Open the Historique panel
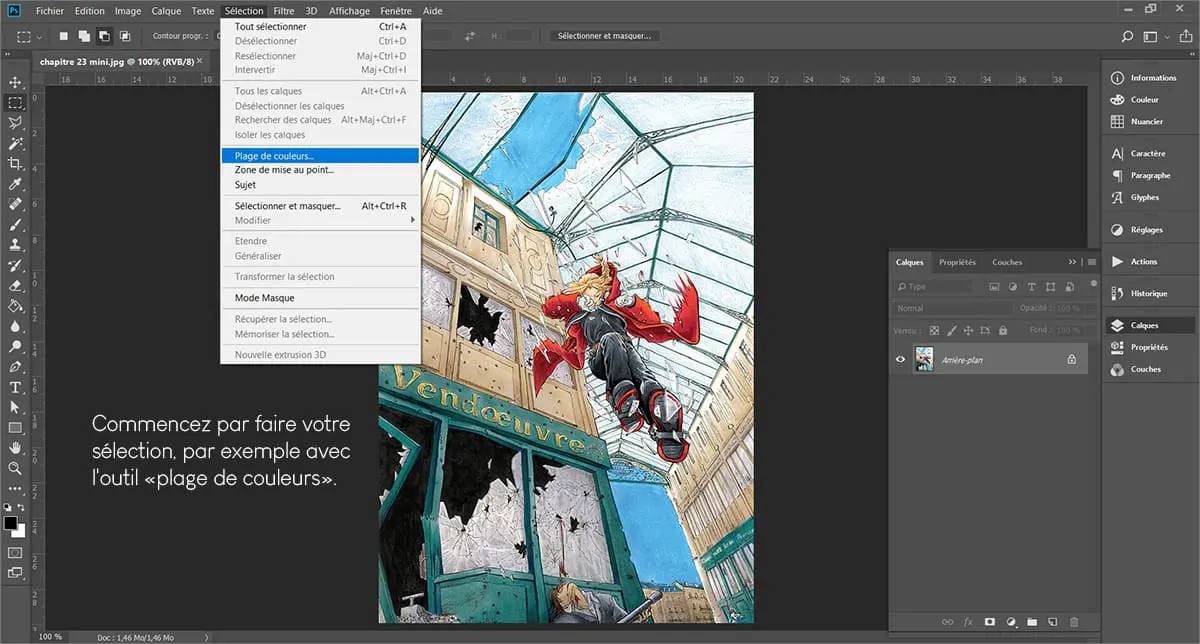 coord(1150,294)
